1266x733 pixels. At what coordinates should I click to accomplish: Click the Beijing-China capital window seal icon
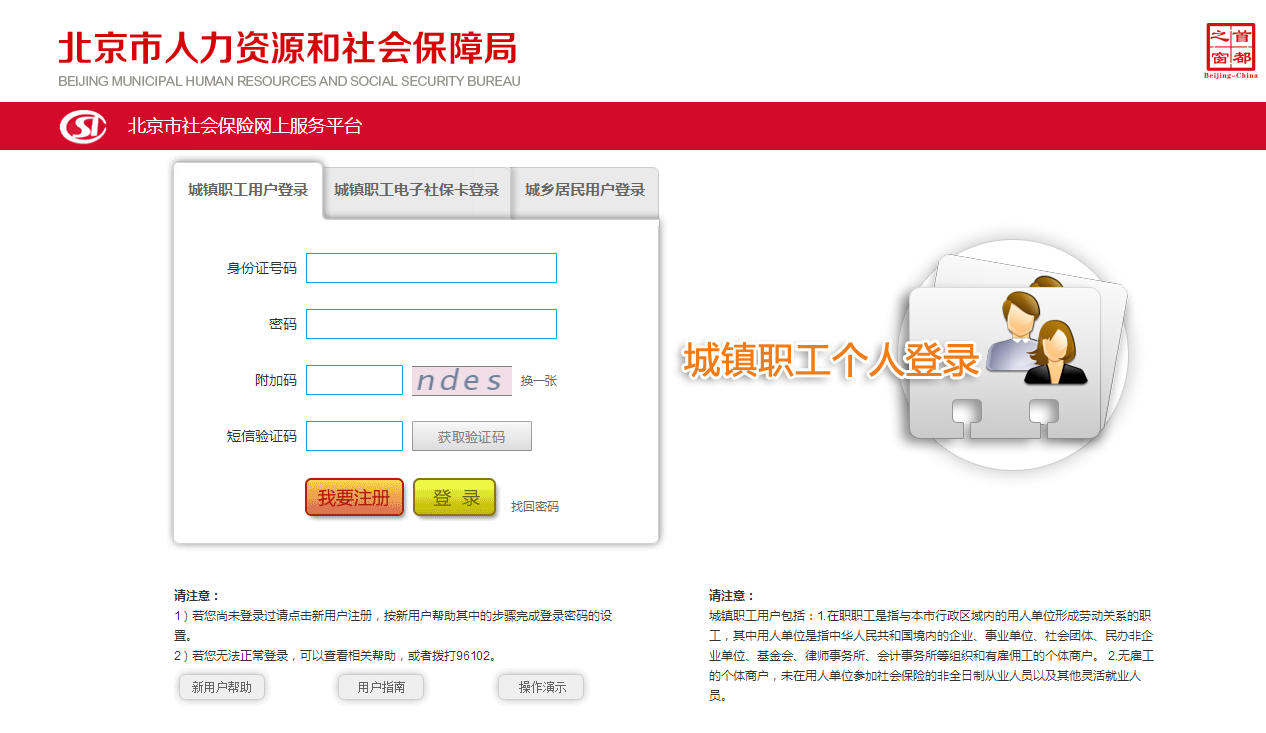pyautogui.click(x=1230, y=50)
